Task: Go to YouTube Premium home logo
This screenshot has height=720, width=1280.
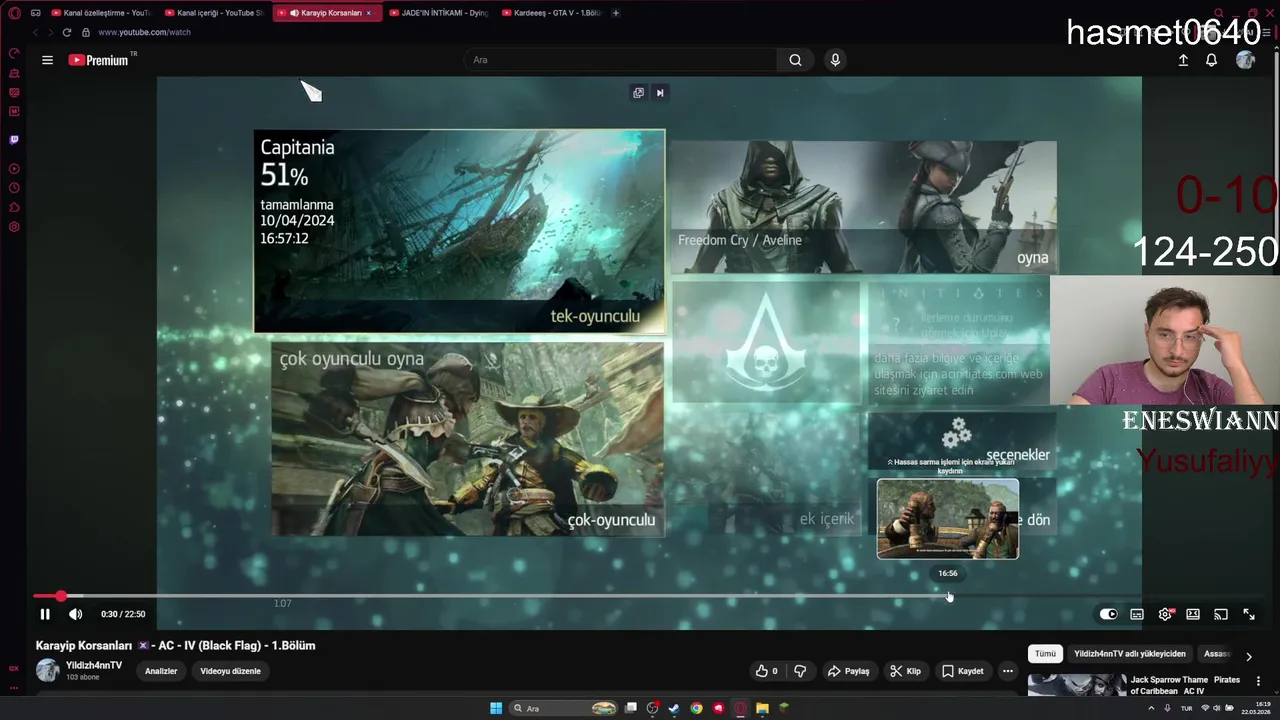Action: pos(98,60)
